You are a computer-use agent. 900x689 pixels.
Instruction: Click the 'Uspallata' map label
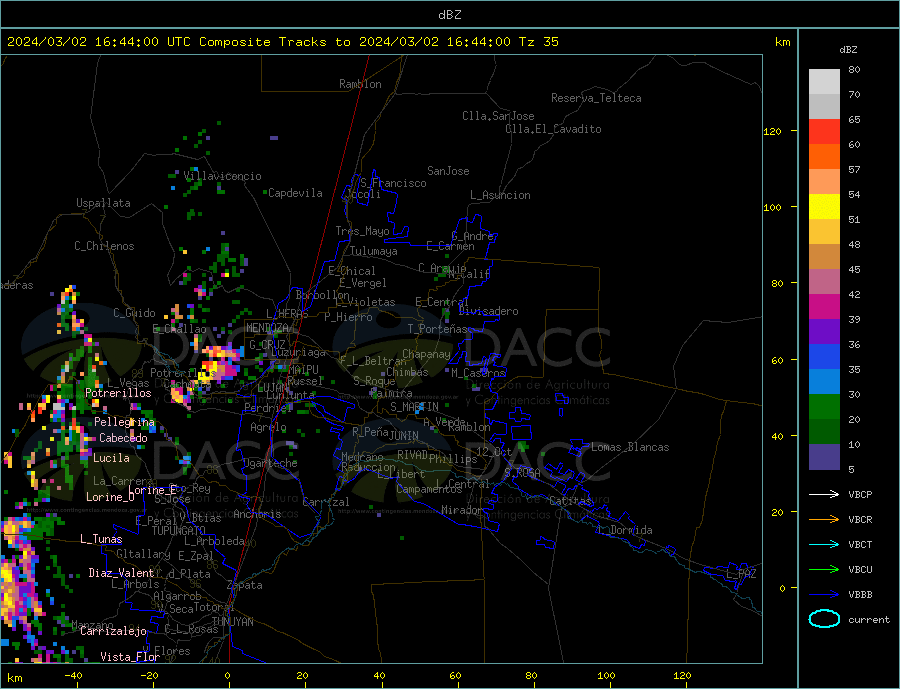point(103,203)
